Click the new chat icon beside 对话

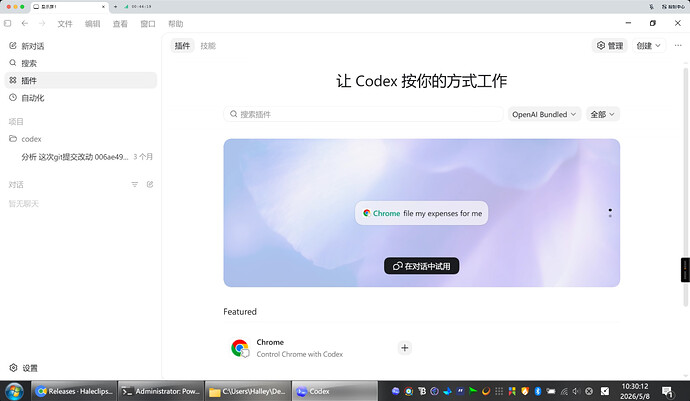click(x=150, y=184)
